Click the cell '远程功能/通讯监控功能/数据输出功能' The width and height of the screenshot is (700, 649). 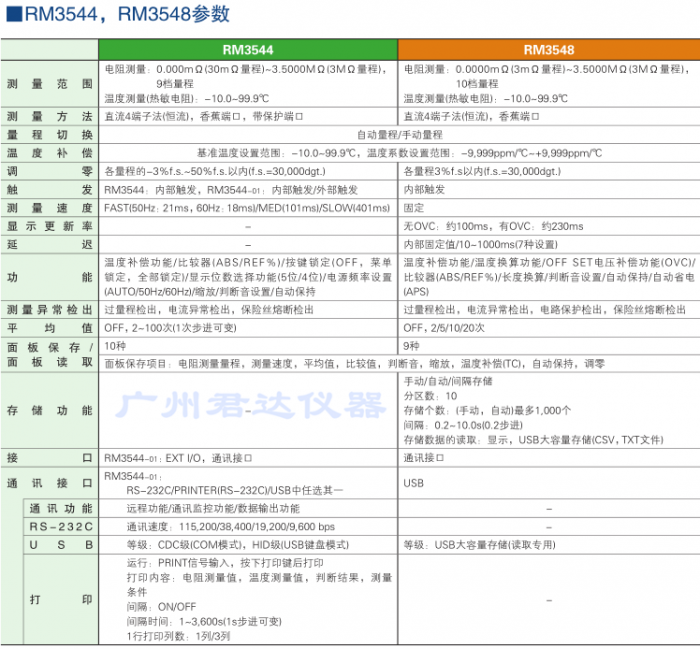pos(213,508)
